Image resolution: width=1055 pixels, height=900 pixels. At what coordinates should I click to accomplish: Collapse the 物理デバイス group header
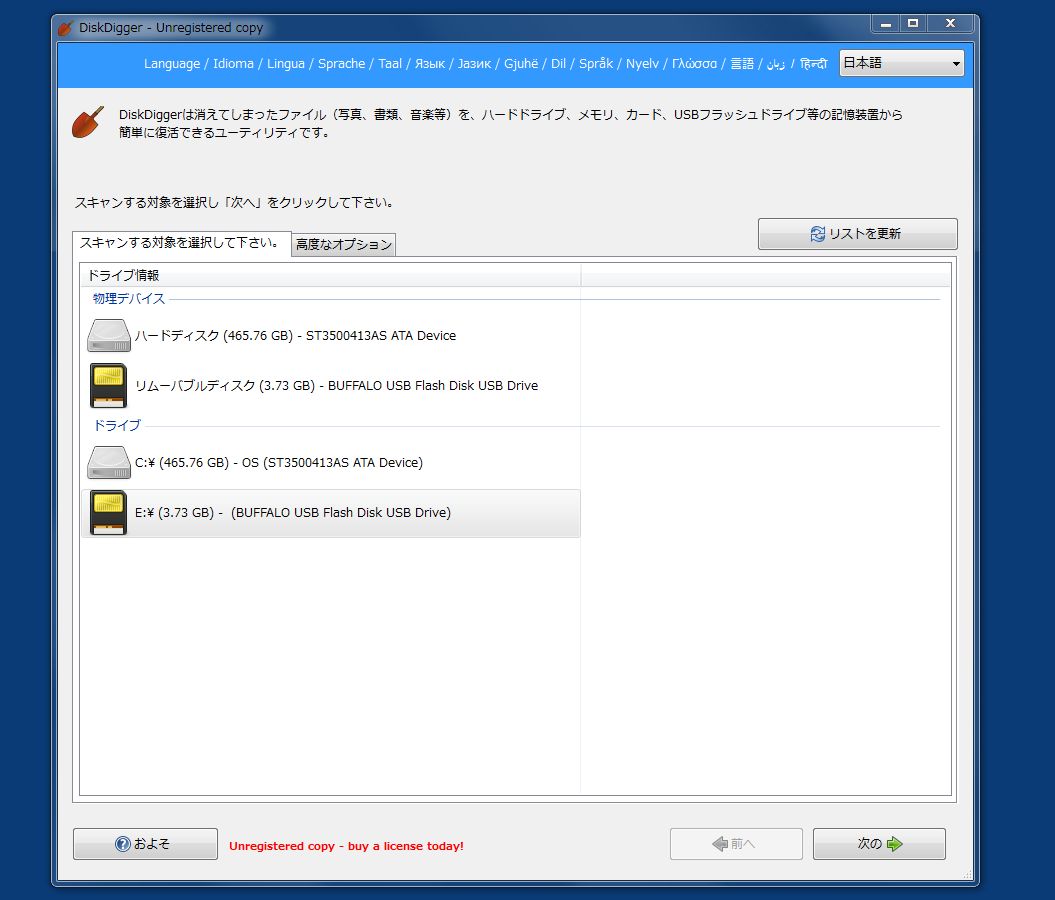click(129, 299)
